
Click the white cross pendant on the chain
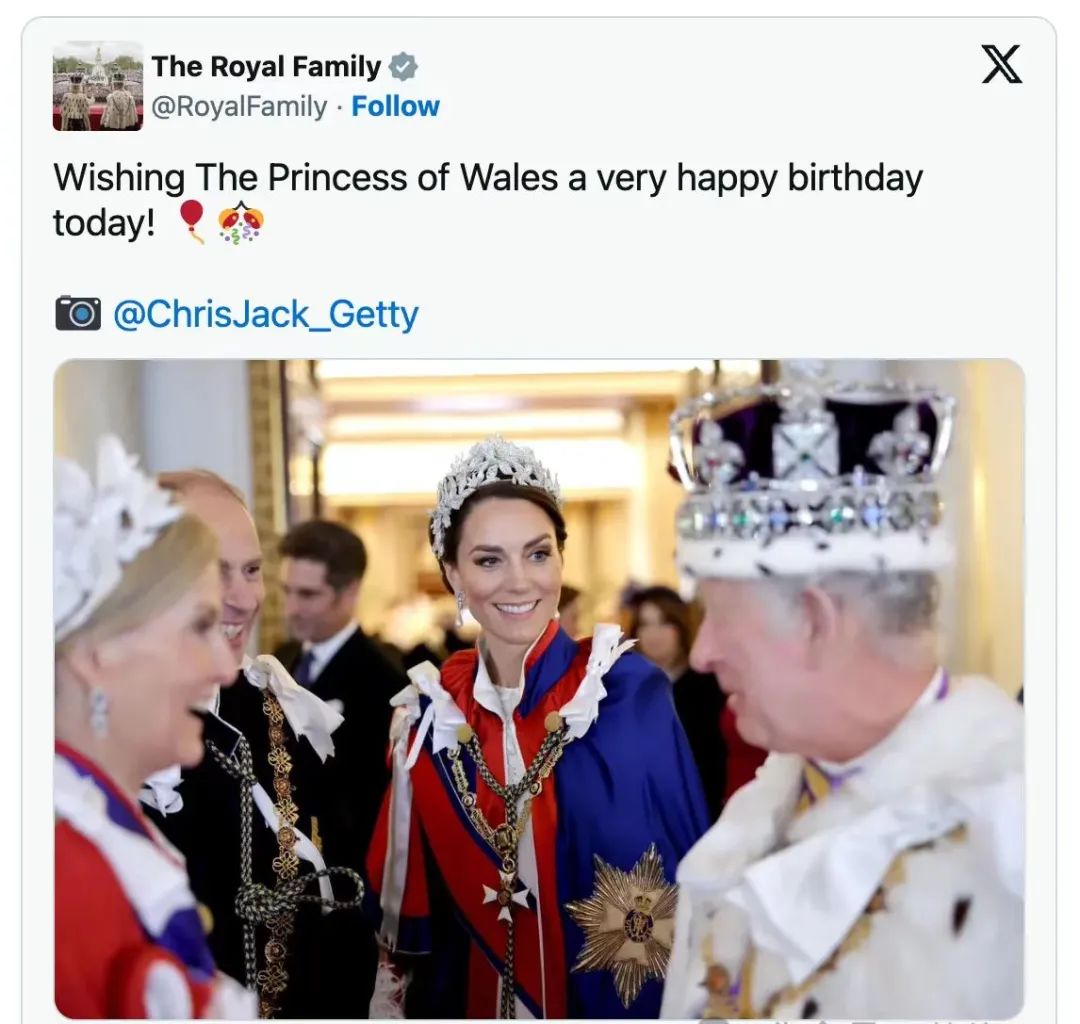coord(506,894)
